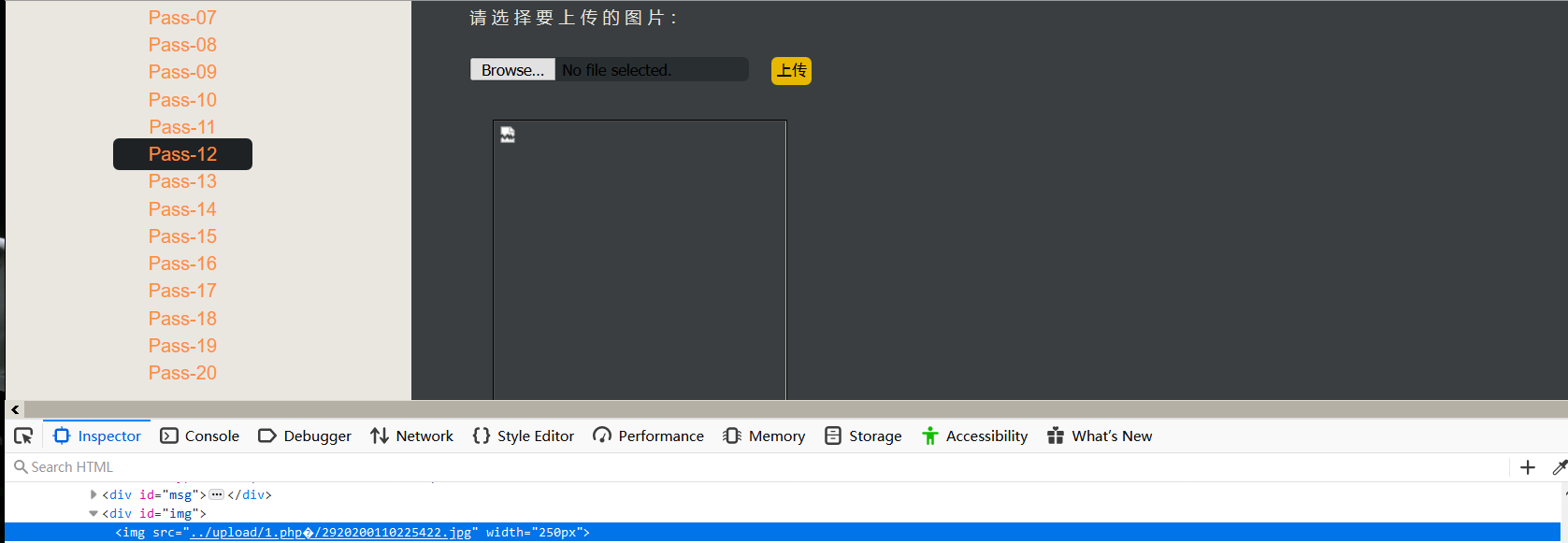Open the Pass-17 link
1568x543 pixels.
pyautogui.click(x=182, y=291)
